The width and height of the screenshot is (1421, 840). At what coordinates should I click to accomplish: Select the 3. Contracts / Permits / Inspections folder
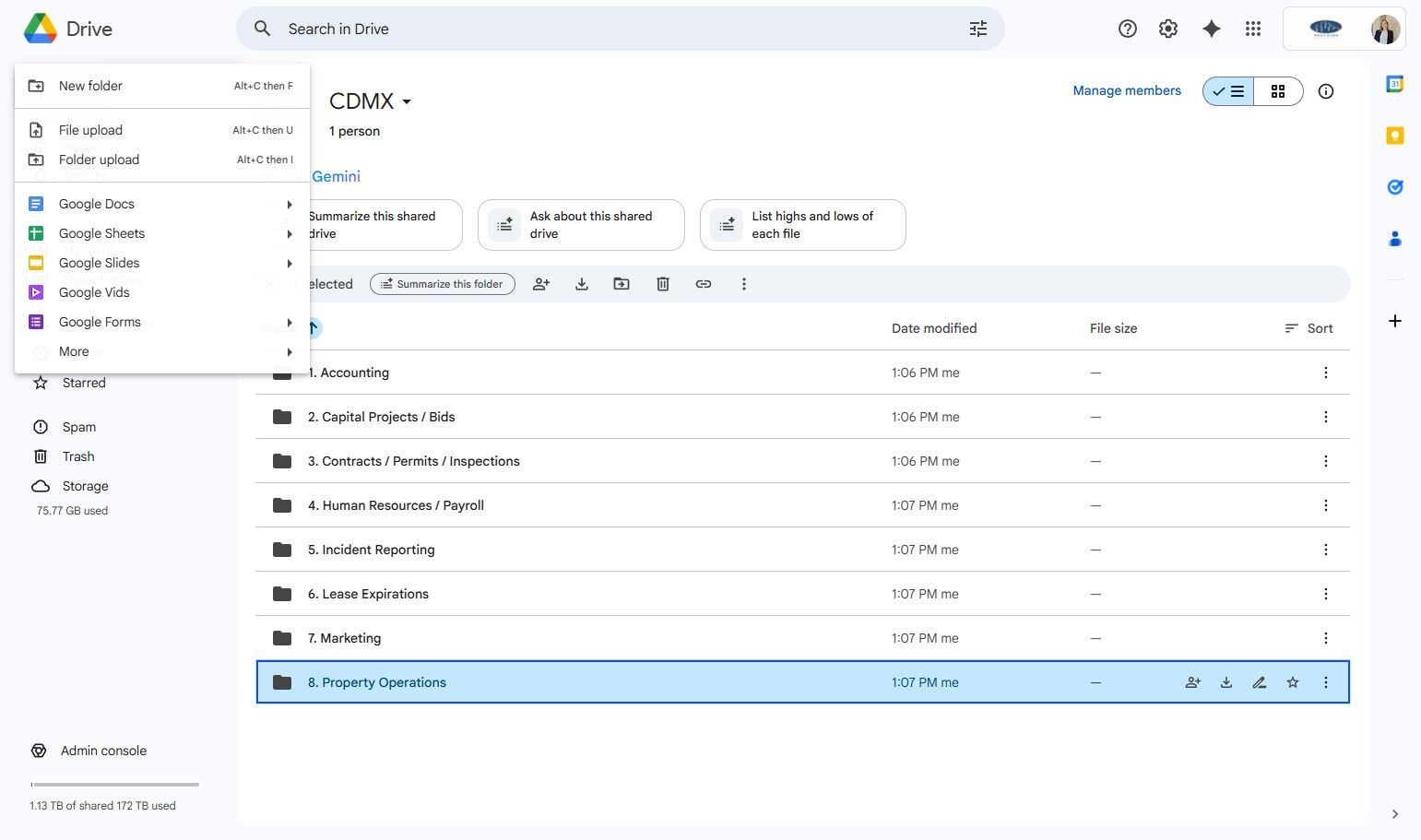802,461
